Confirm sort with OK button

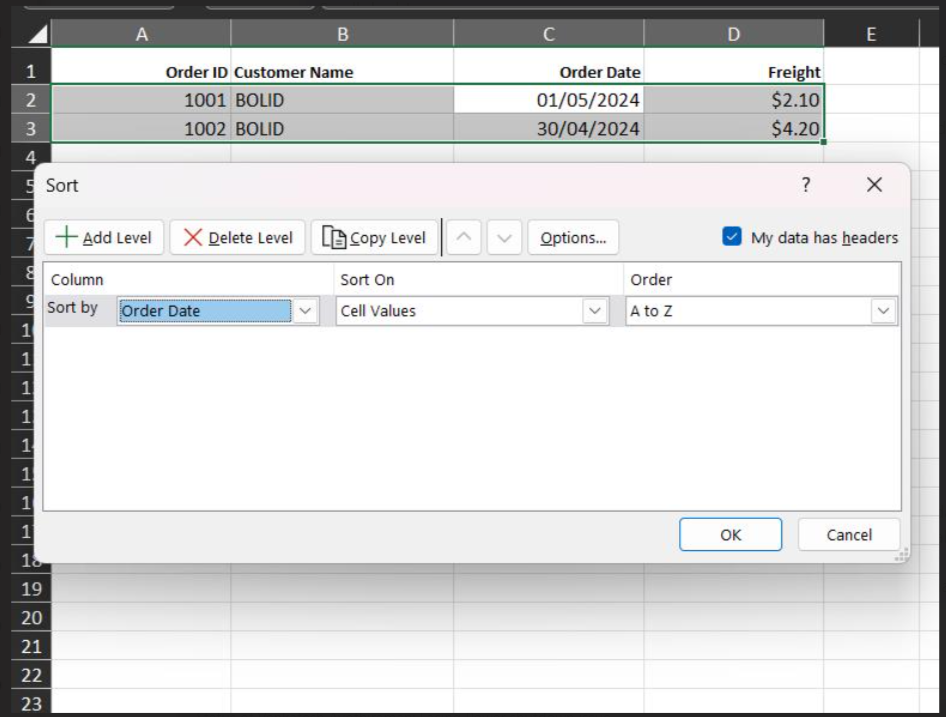click(x=730, y=535)
